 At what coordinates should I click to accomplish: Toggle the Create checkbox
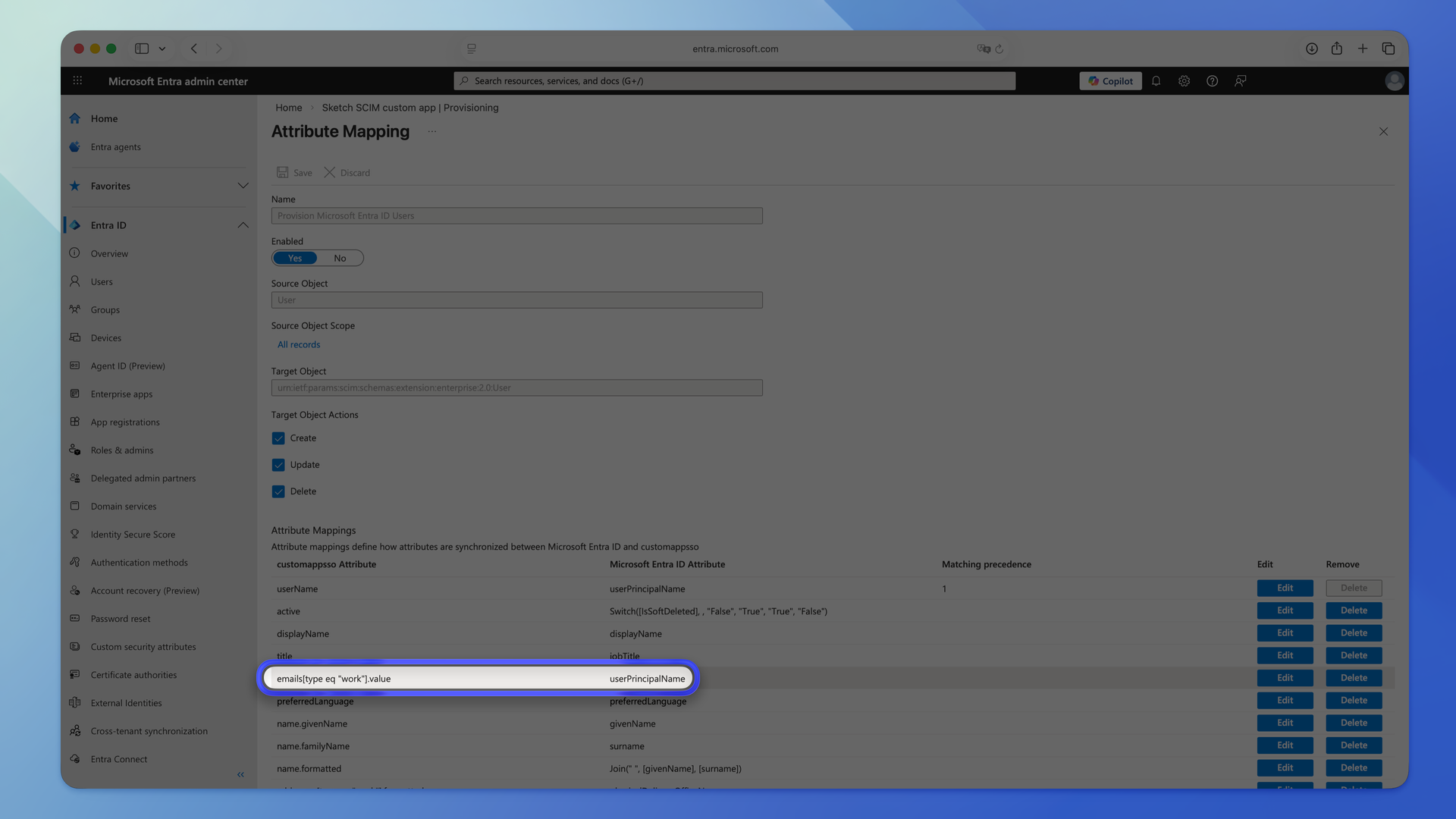[278, 438]
